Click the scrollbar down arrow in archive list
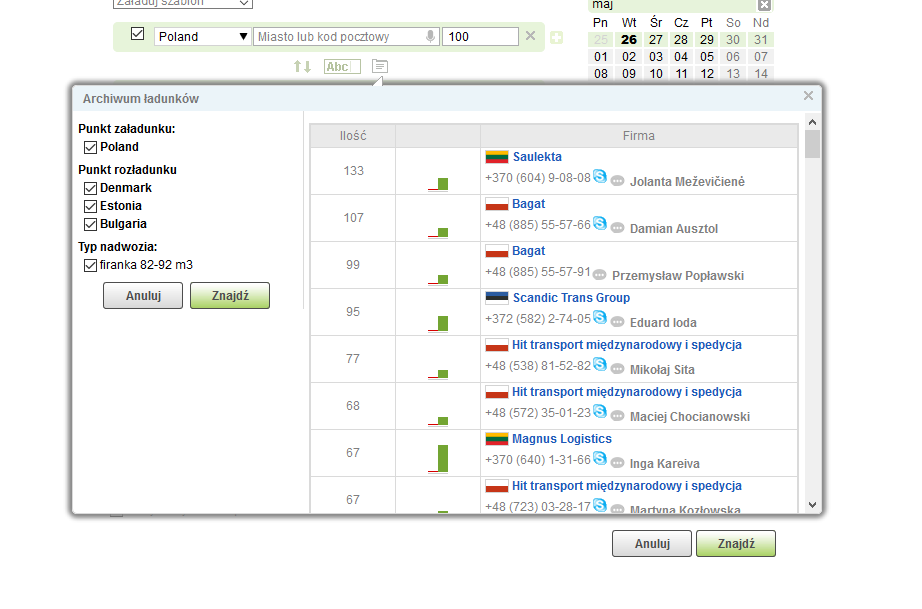 coord(813,504)
